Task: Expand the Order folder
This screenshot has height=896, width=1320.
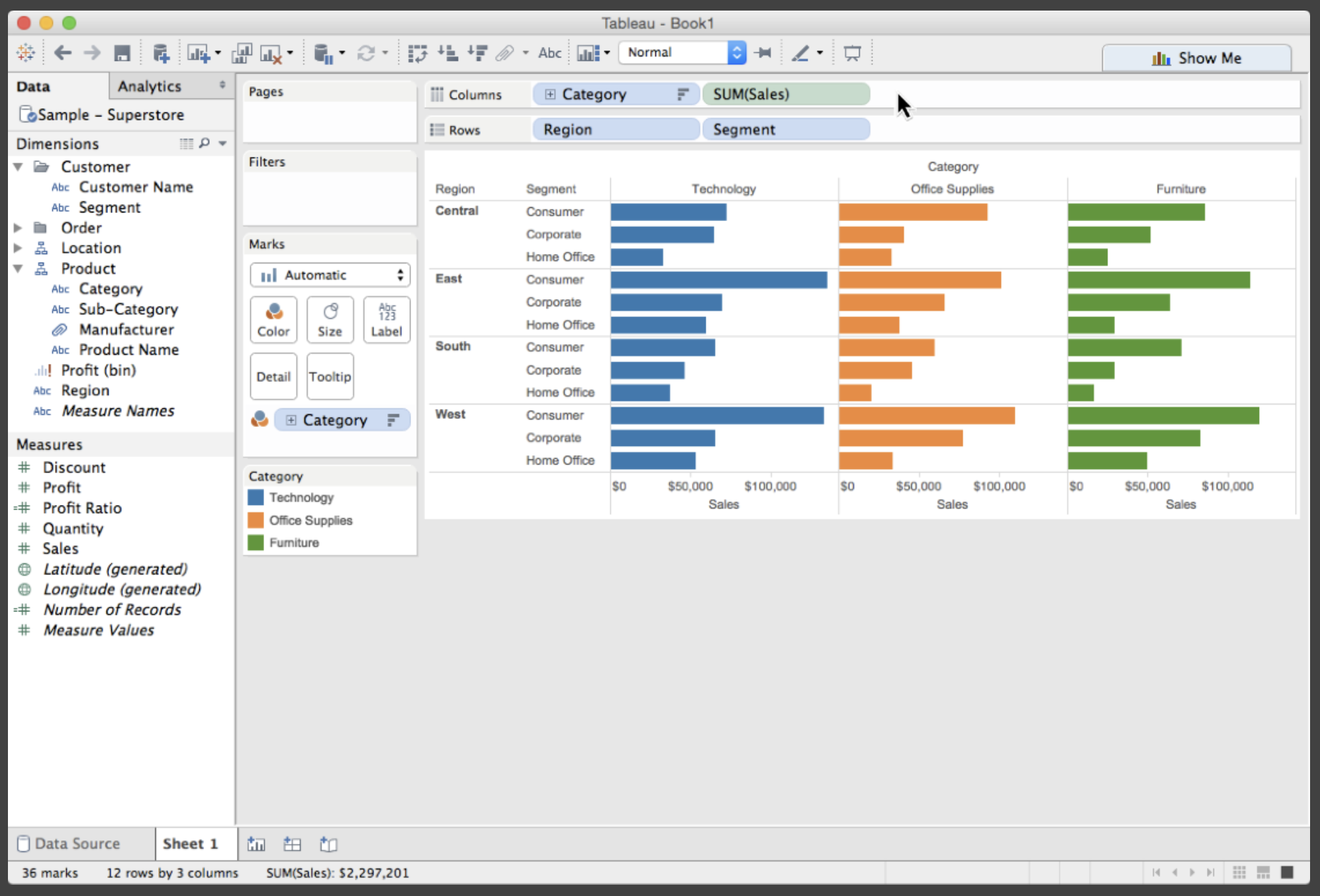Action: [18, 228]
